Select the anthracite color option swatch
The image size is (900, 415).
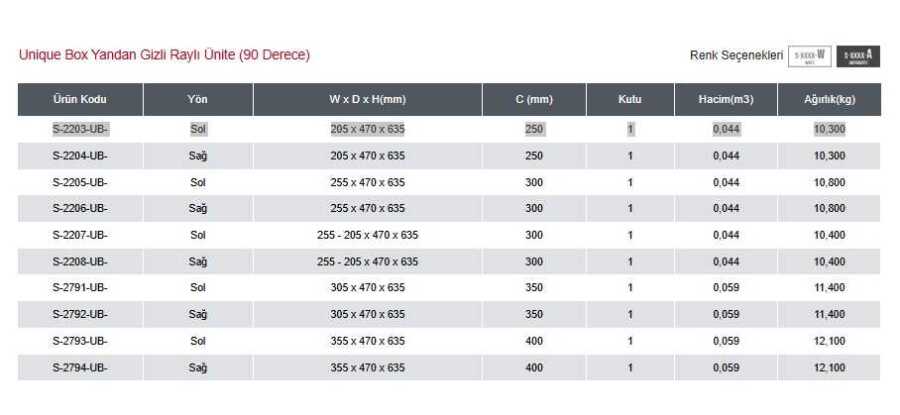pos(858,56)
